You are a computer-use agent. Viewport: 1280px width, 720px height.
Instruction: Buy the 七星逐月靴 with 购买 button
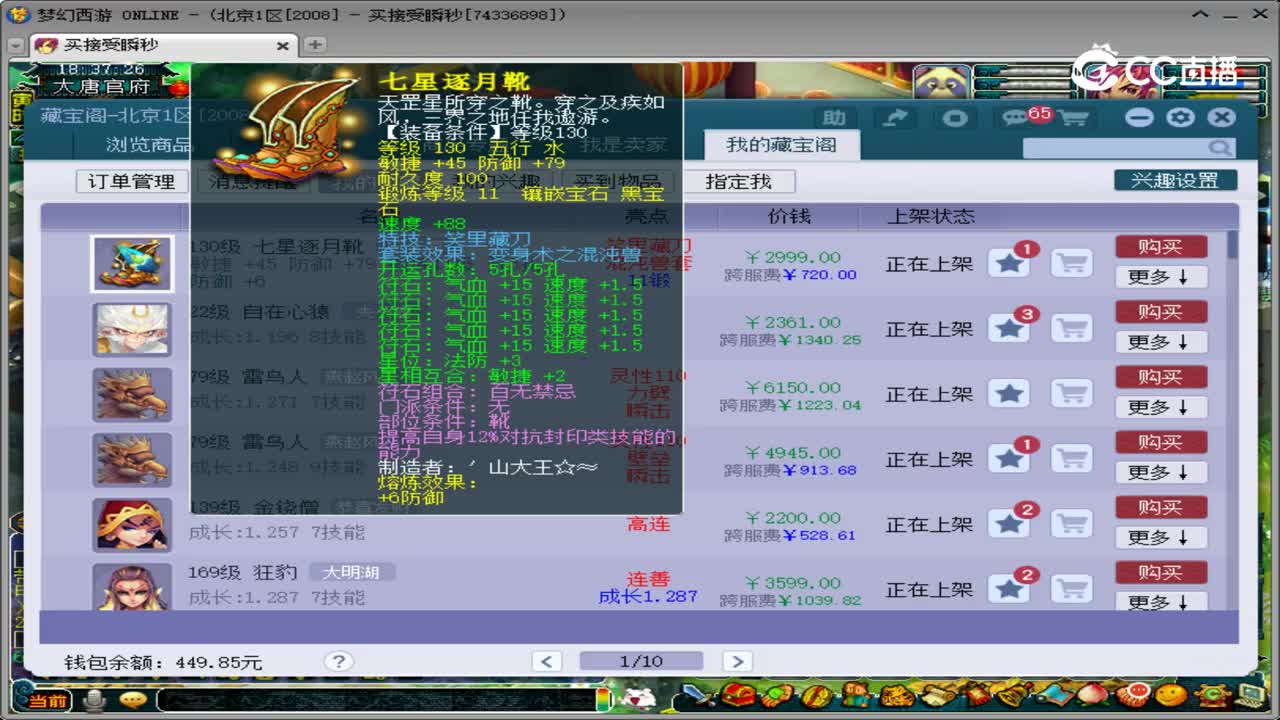click(1161, 247)
